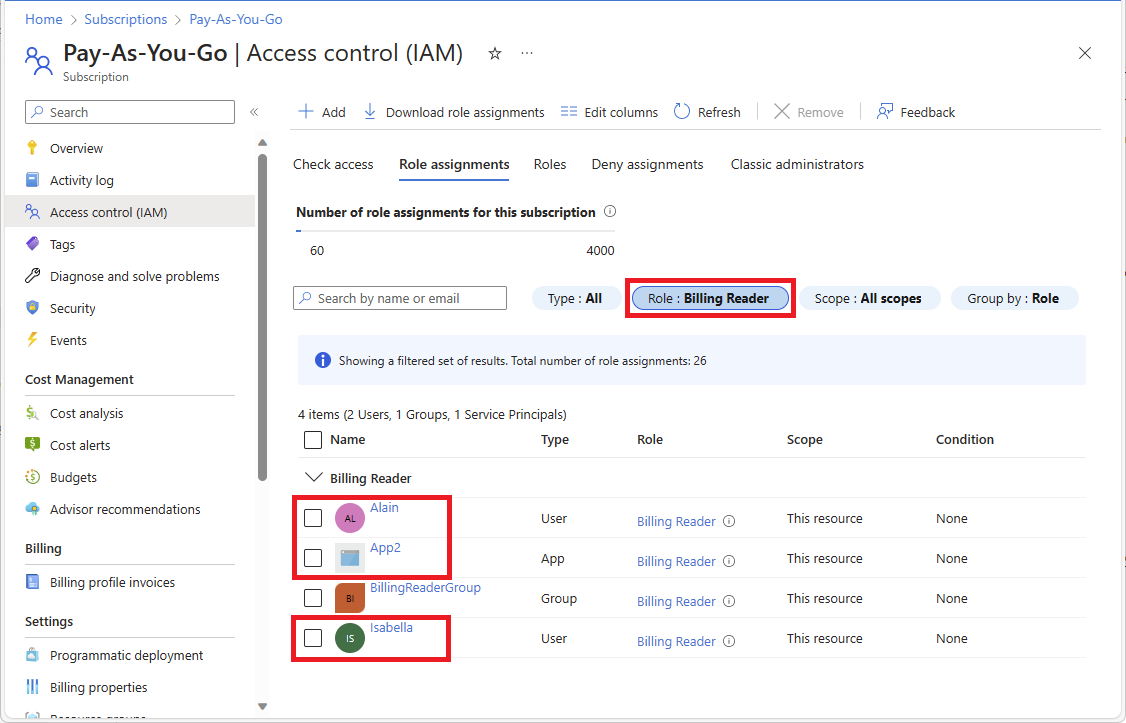Screen dimensions: 1126x723
Task: Click sidebar scrollbar down arrow
Action: click(262, 706)
